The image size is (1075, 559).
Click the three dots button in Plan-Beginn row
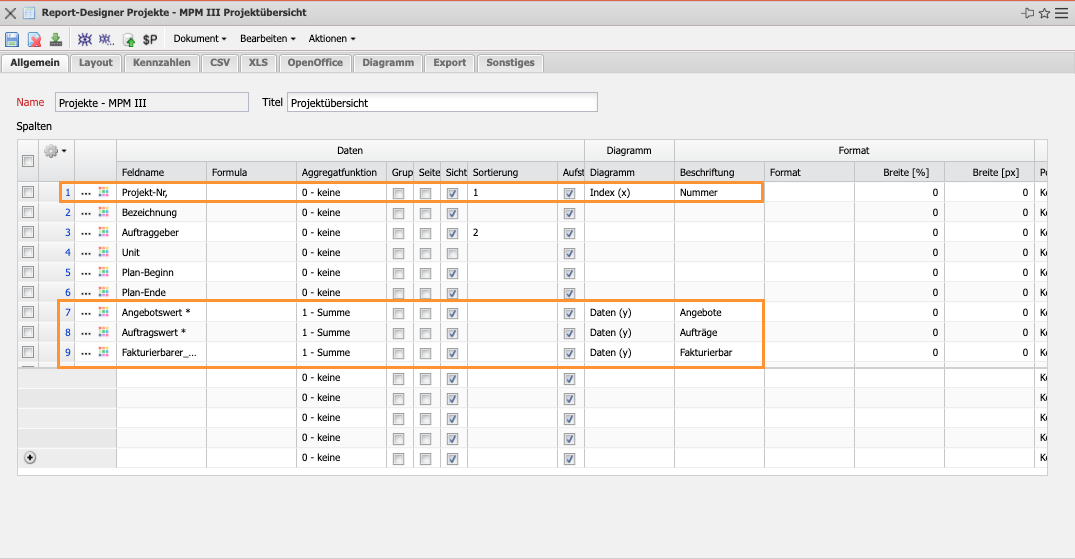(86, 272)
